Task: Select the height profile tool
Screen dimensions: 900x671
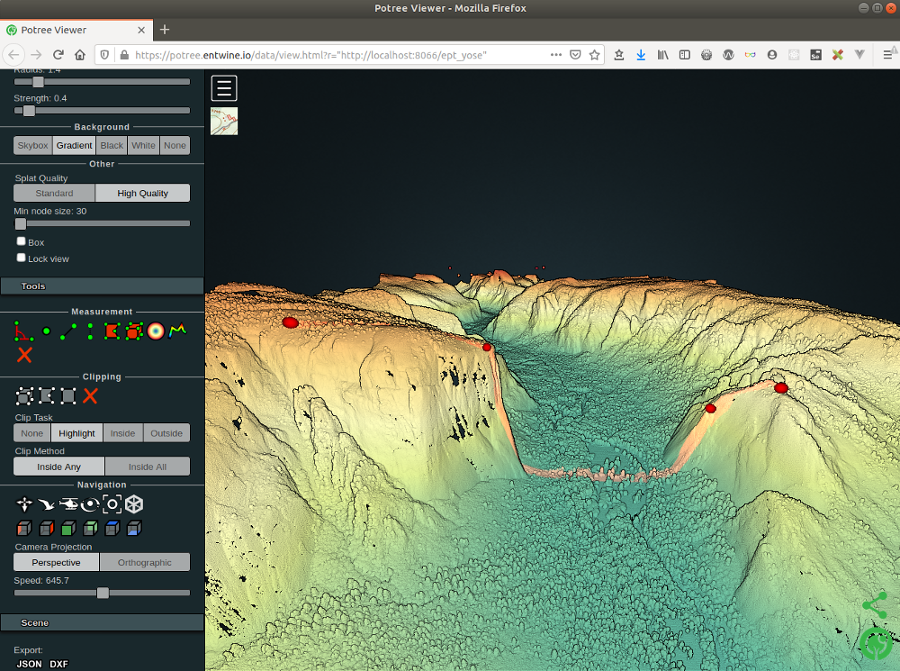Action: pos(178,330)
